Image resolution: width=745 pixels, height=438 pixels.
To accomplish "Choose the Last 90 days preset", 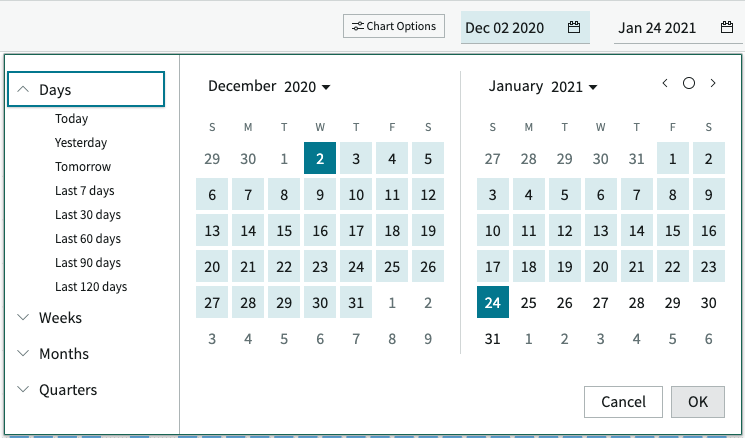I will pos(88,263).
